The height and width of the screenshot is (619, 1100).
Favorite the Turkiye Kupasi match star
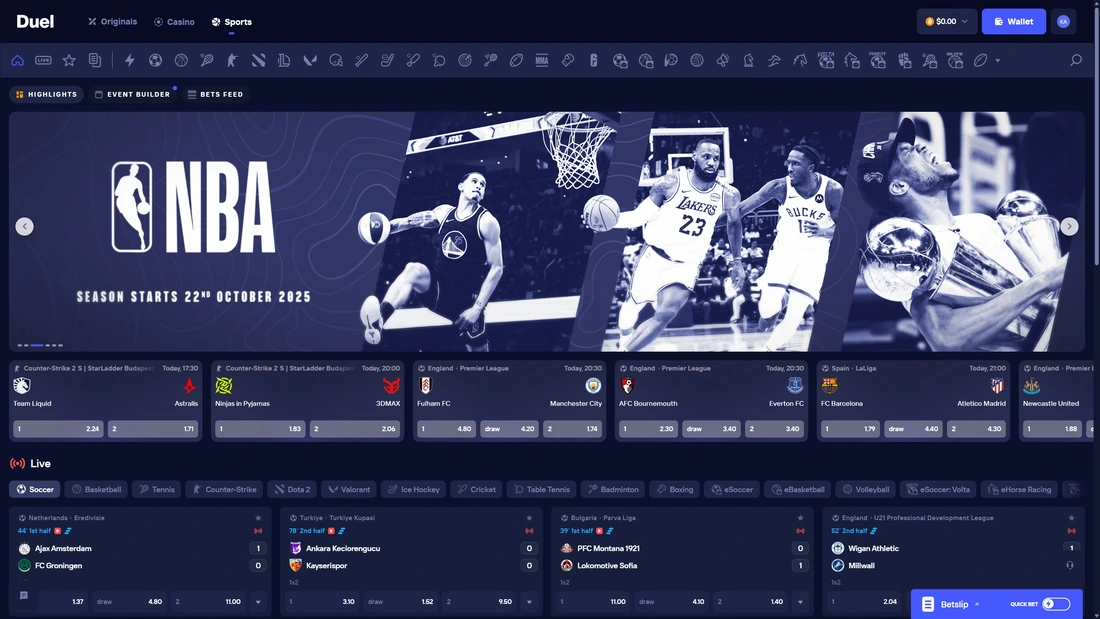pyautogui.click(x=529, y=518)
